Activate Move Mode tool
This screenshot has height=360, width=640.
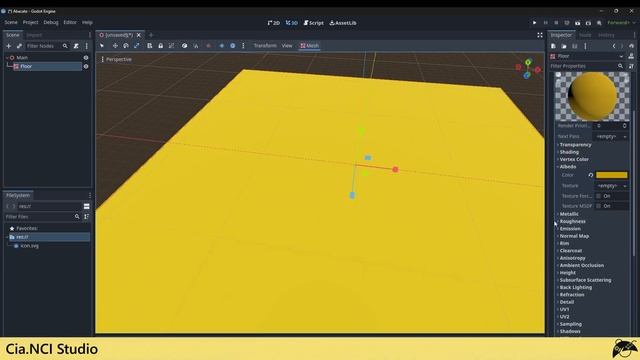(115, 46)
